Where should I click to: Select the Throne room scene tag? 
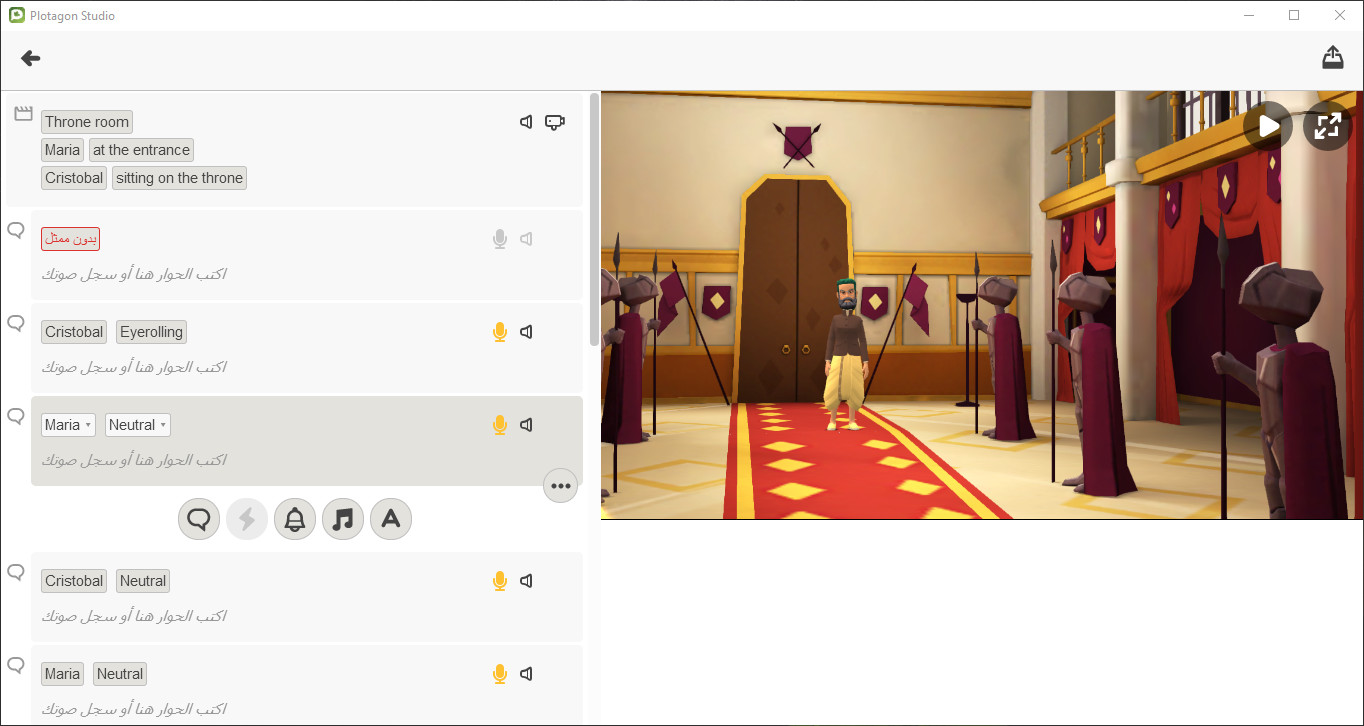(x=87, y=122)
